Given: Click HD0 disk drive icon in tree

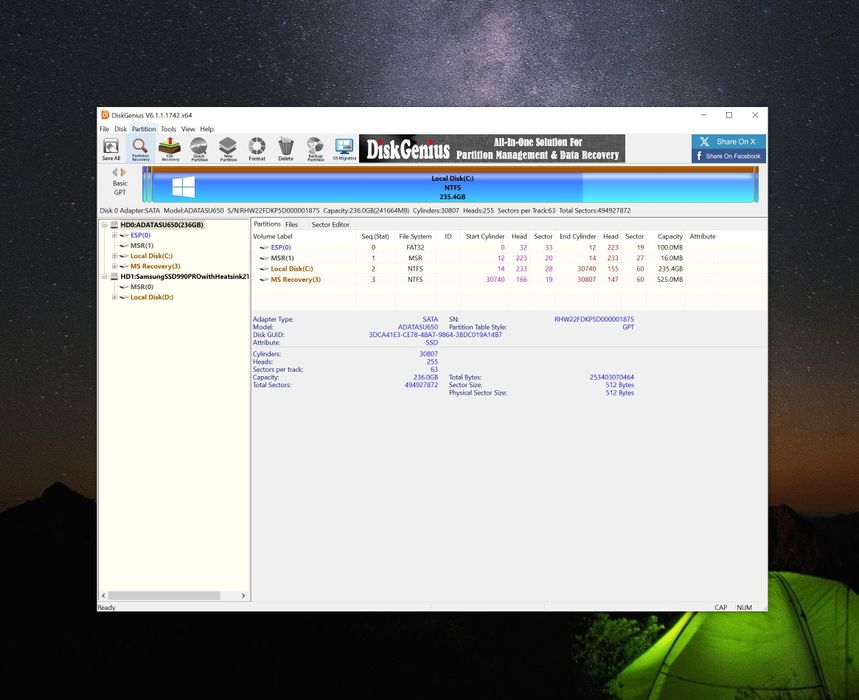Looking at the screenshot, I should (114, 225).
